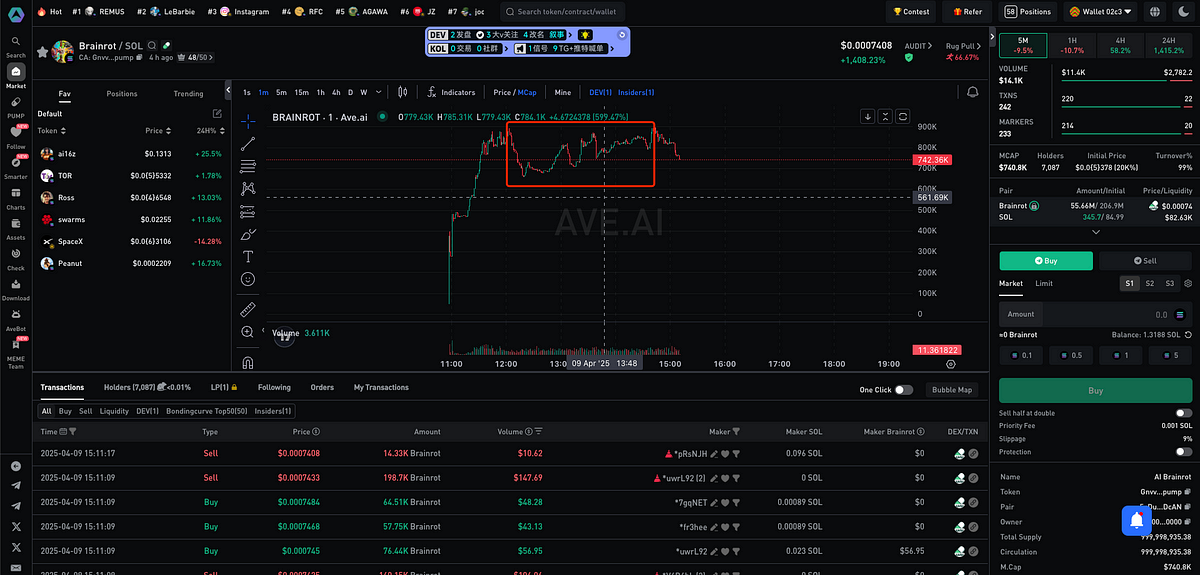Open the Limit order tab

point(1043,283)
